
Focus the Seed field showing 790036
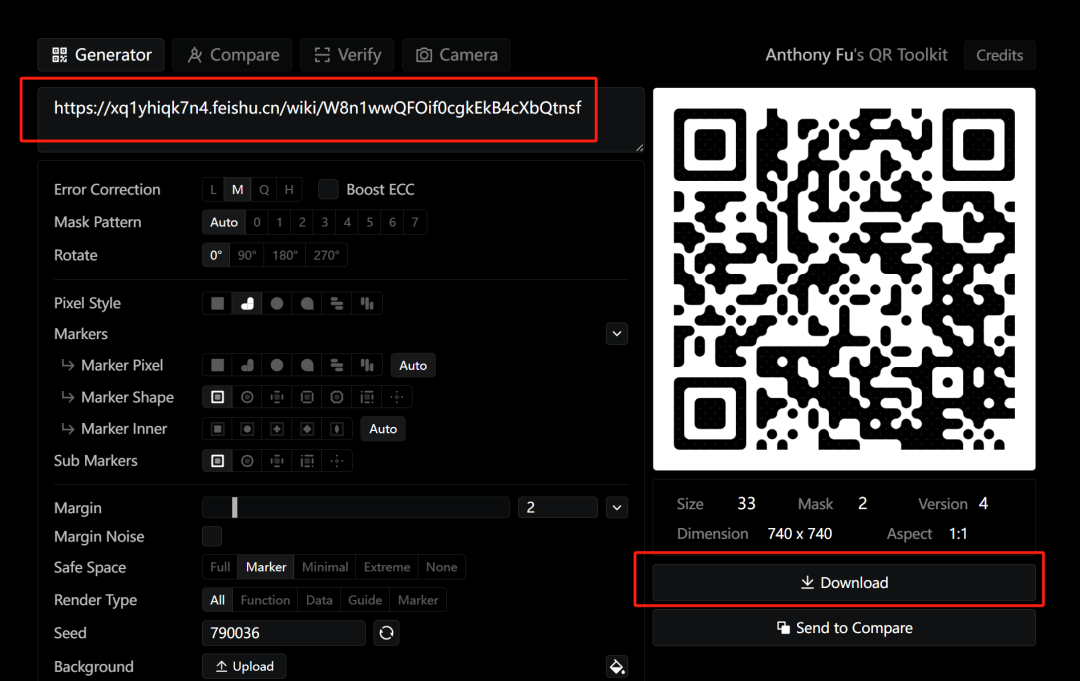click(x=284, y=633)
